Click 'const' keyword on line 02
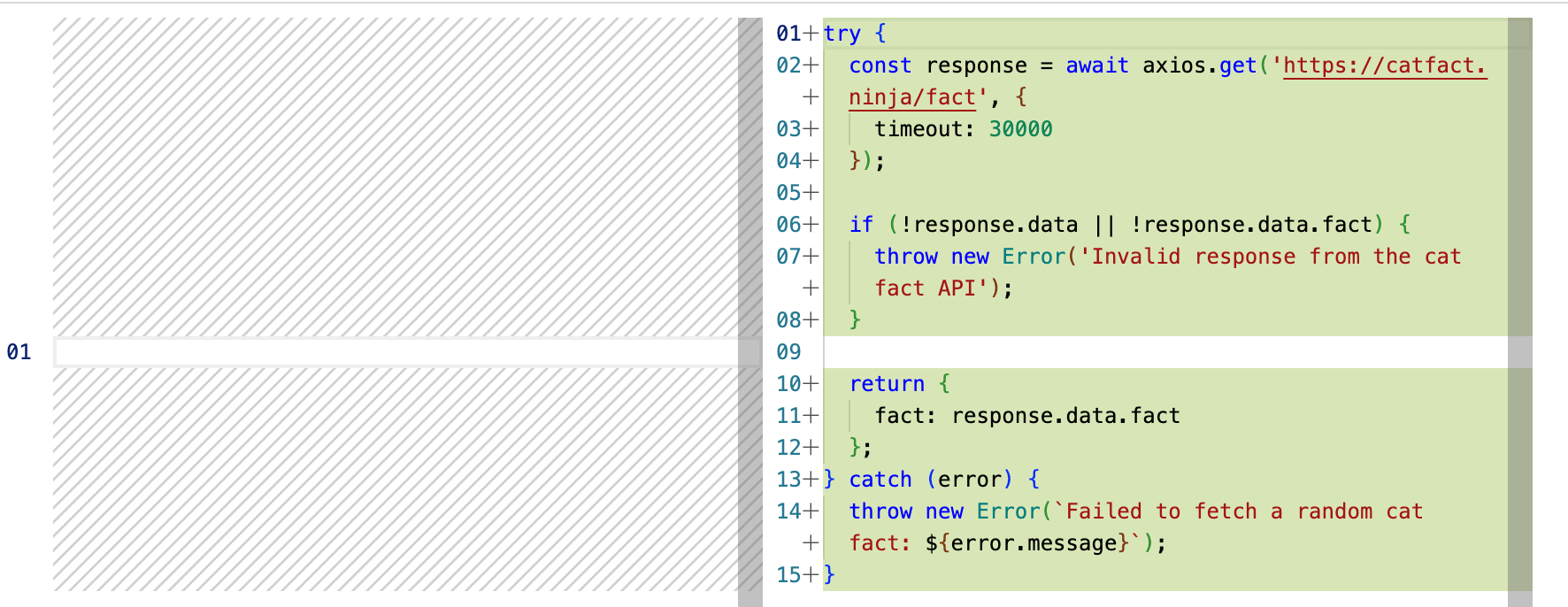1568x607 pixels. pos(880,65)
